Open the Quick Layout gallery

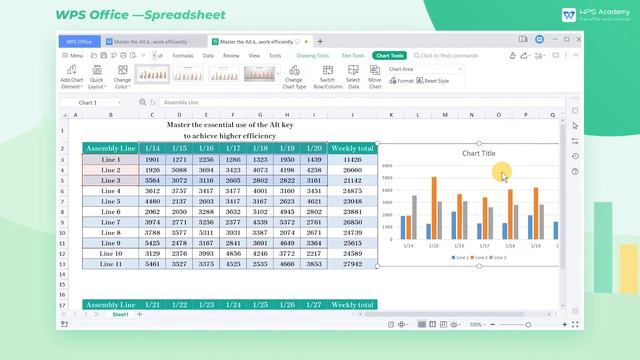(97, 76)
